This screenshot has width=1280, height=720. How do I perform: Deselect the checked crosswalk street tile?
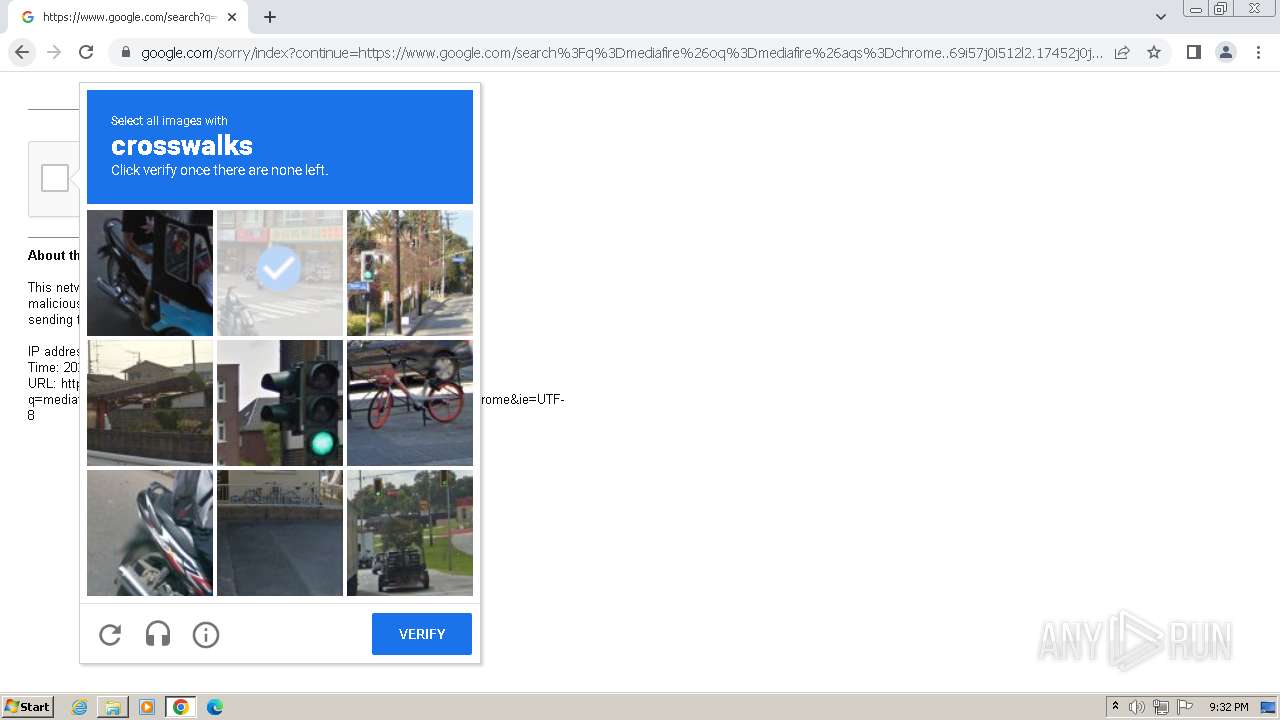280,273
